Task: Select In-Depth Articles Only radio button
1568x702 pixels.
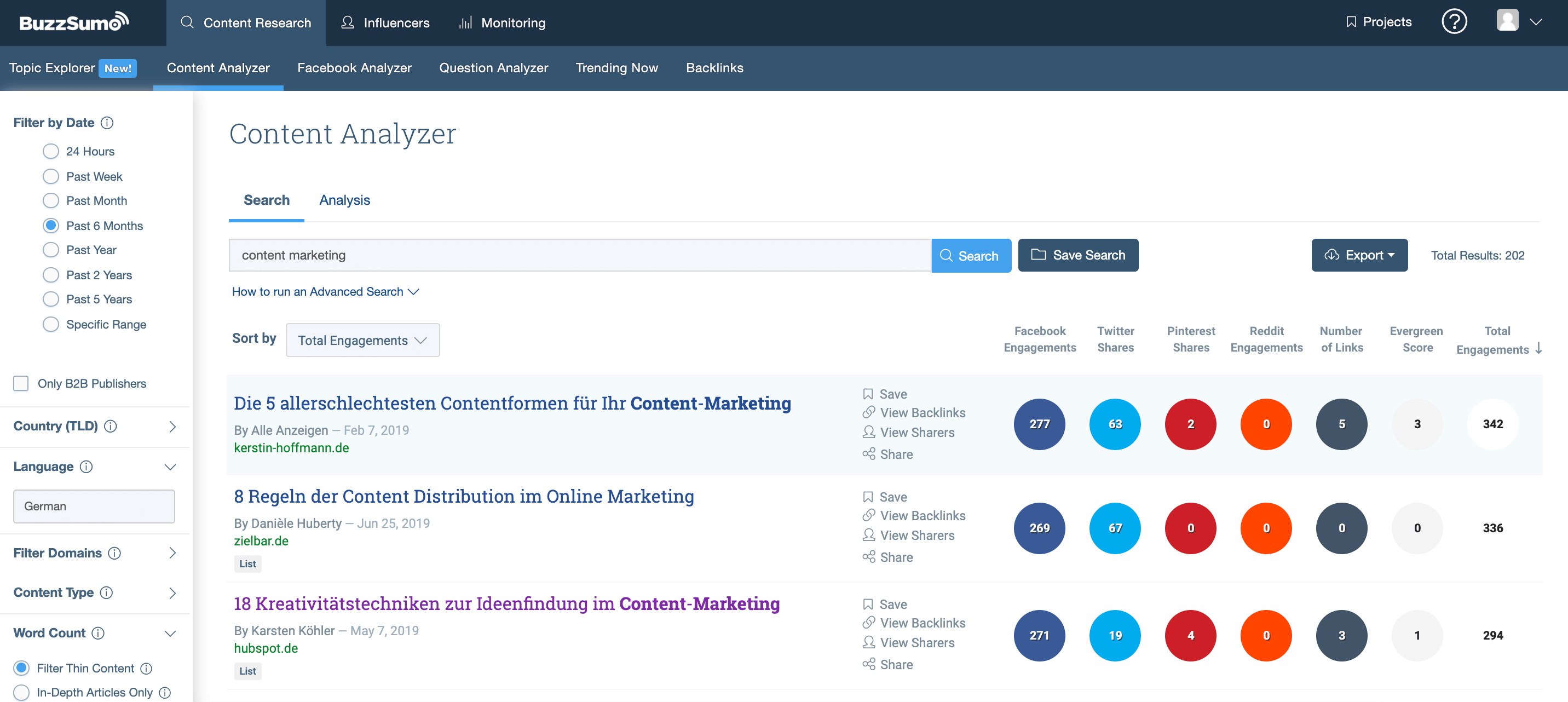Action: (x=21, y=693)
